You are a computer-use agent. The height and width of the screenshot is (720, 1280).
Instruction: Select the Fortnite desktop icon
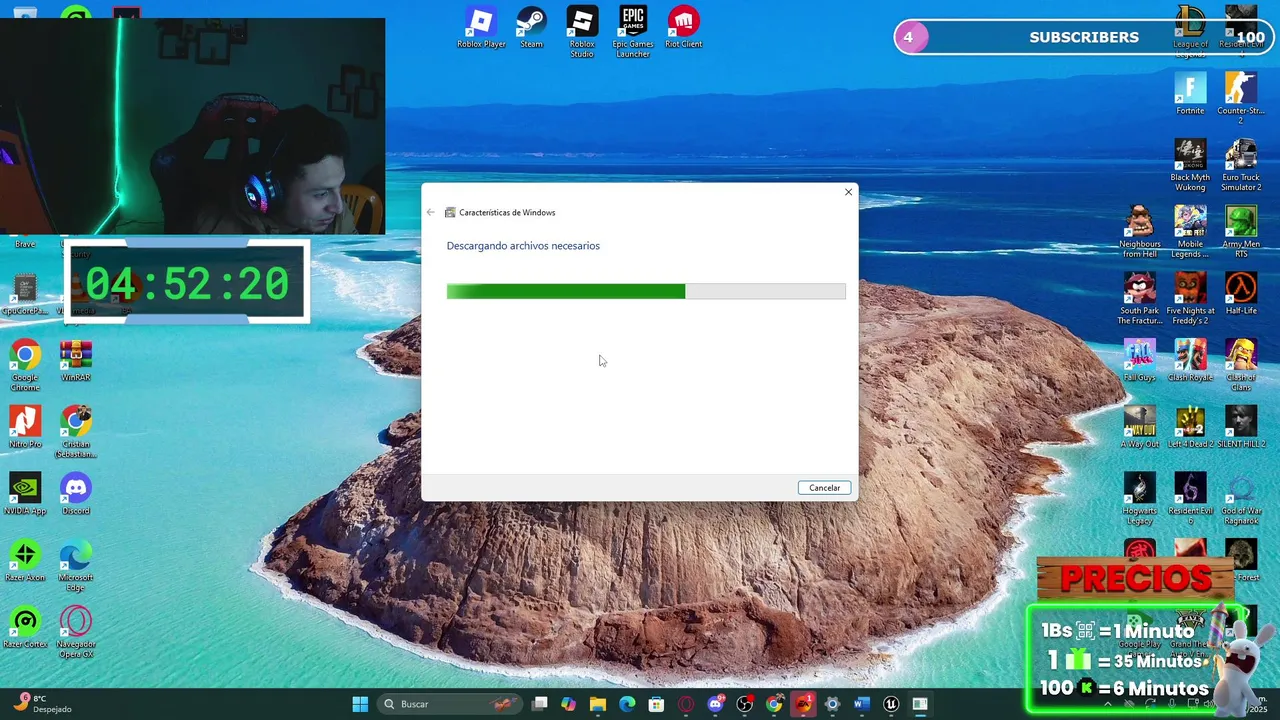1190,95
